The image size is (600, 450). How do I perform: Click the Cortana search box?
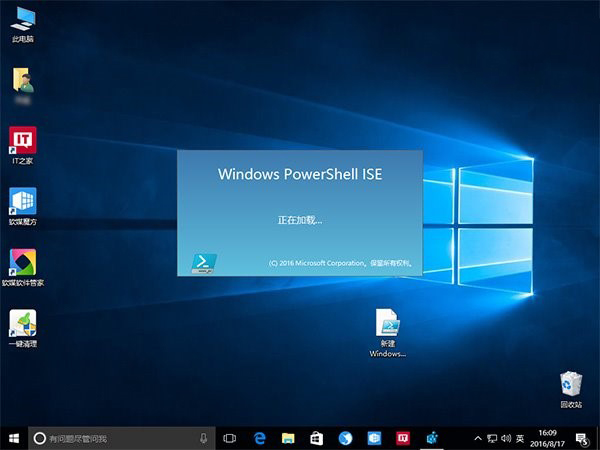(x=110, y=438)
